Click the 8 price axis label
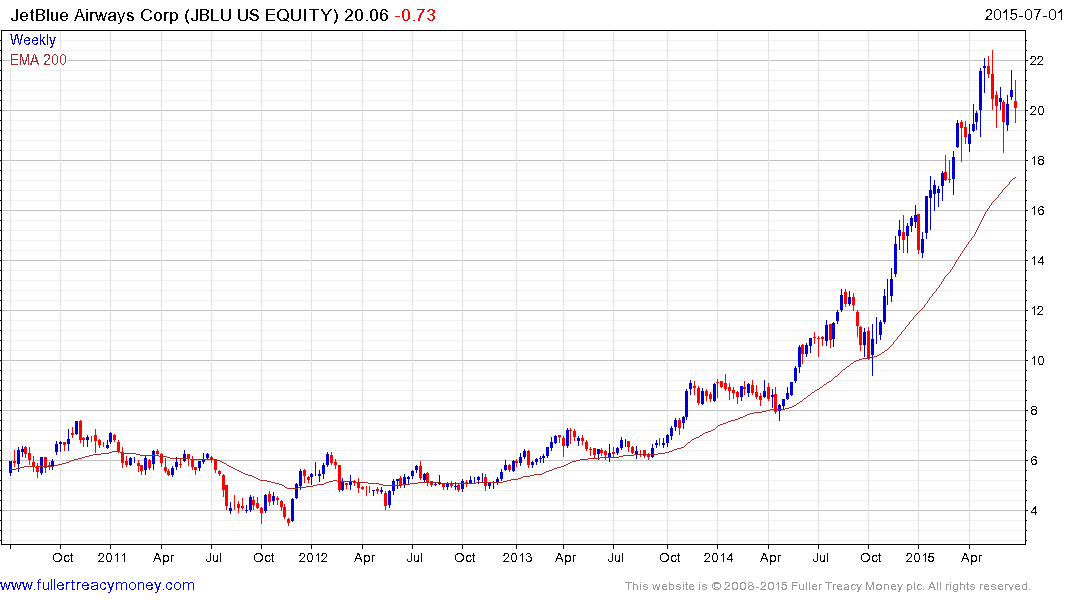The width and height of the screenshot is (1075, 600). [x=1035, y=411]
